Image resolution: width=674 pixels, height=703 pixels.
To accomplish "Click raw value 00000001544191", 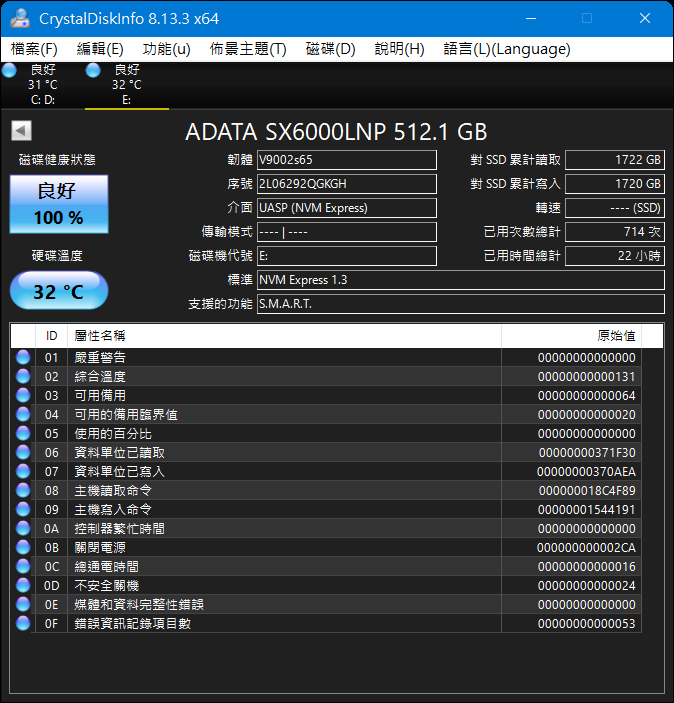I will (587, 510).
